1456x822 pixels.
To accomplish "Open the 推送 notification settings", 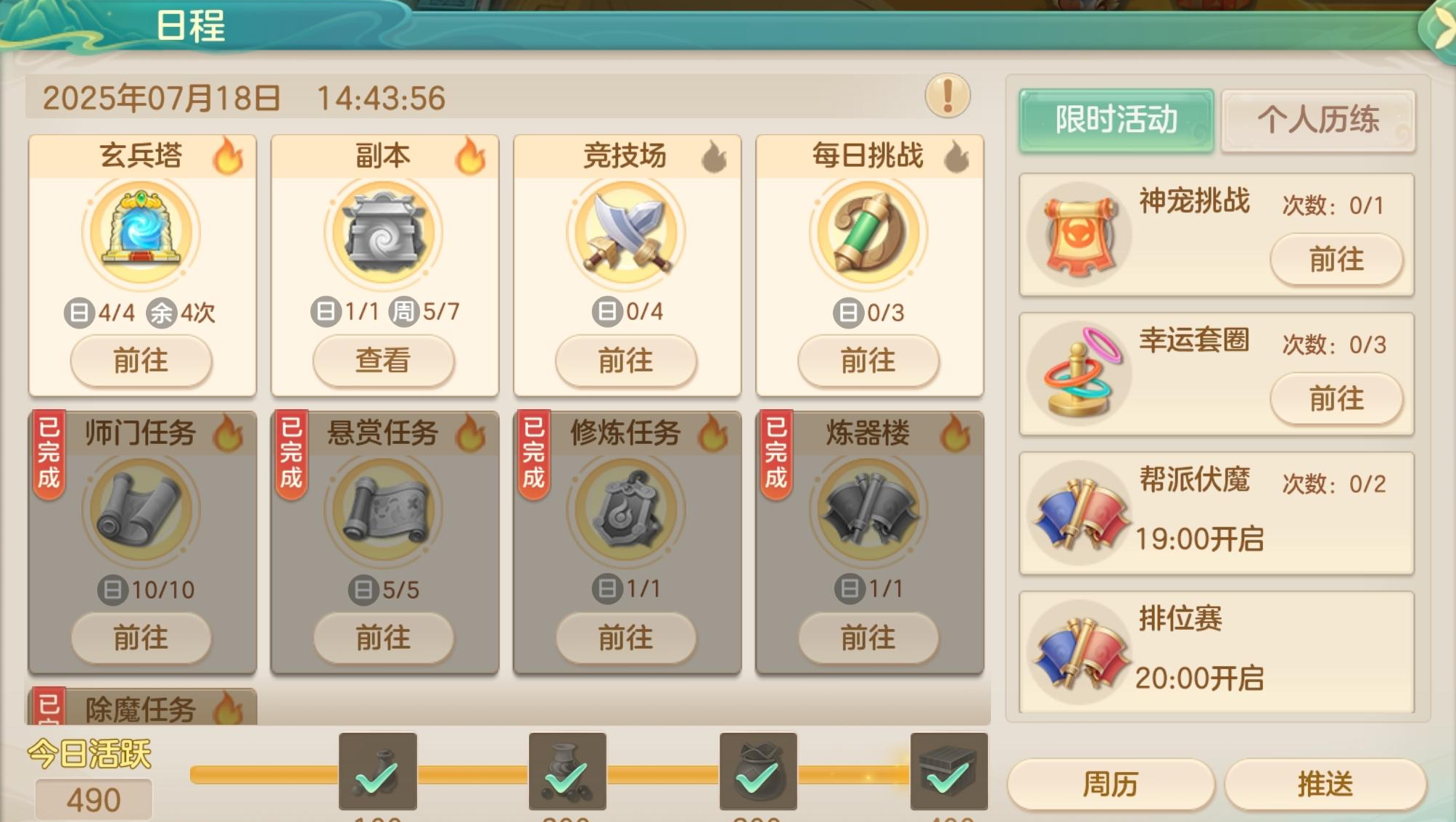I will coord(1325,784).
